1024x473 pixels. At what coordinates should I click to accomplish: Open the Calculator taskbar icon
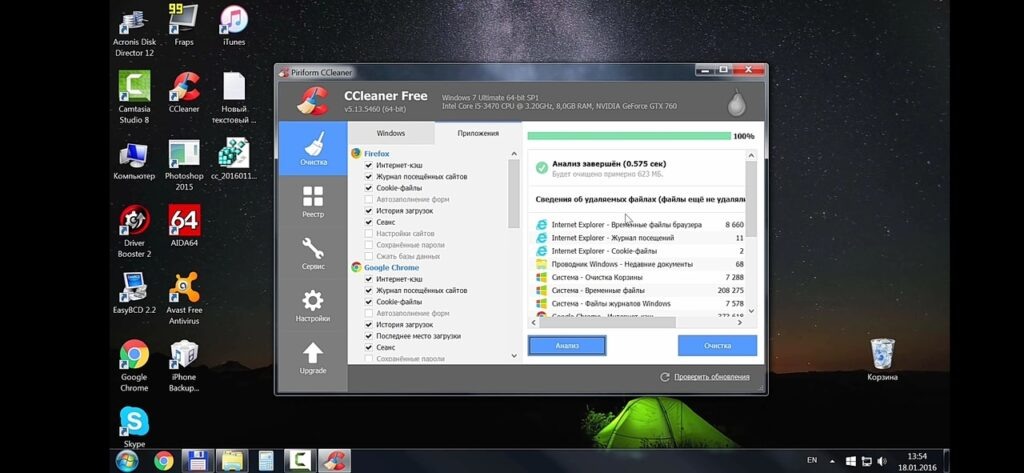click(x=266, y=461)
